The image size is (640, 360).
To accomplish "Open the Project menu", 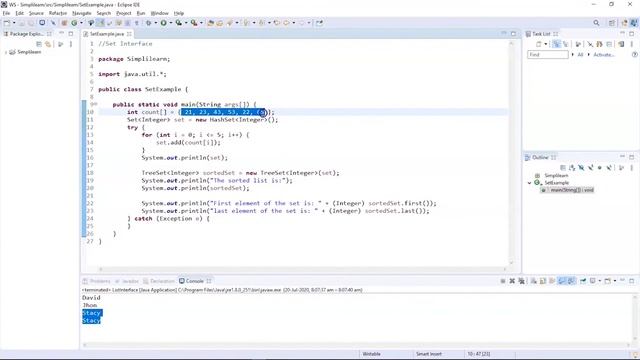I will pyautogui.click(x=124, y=13).
